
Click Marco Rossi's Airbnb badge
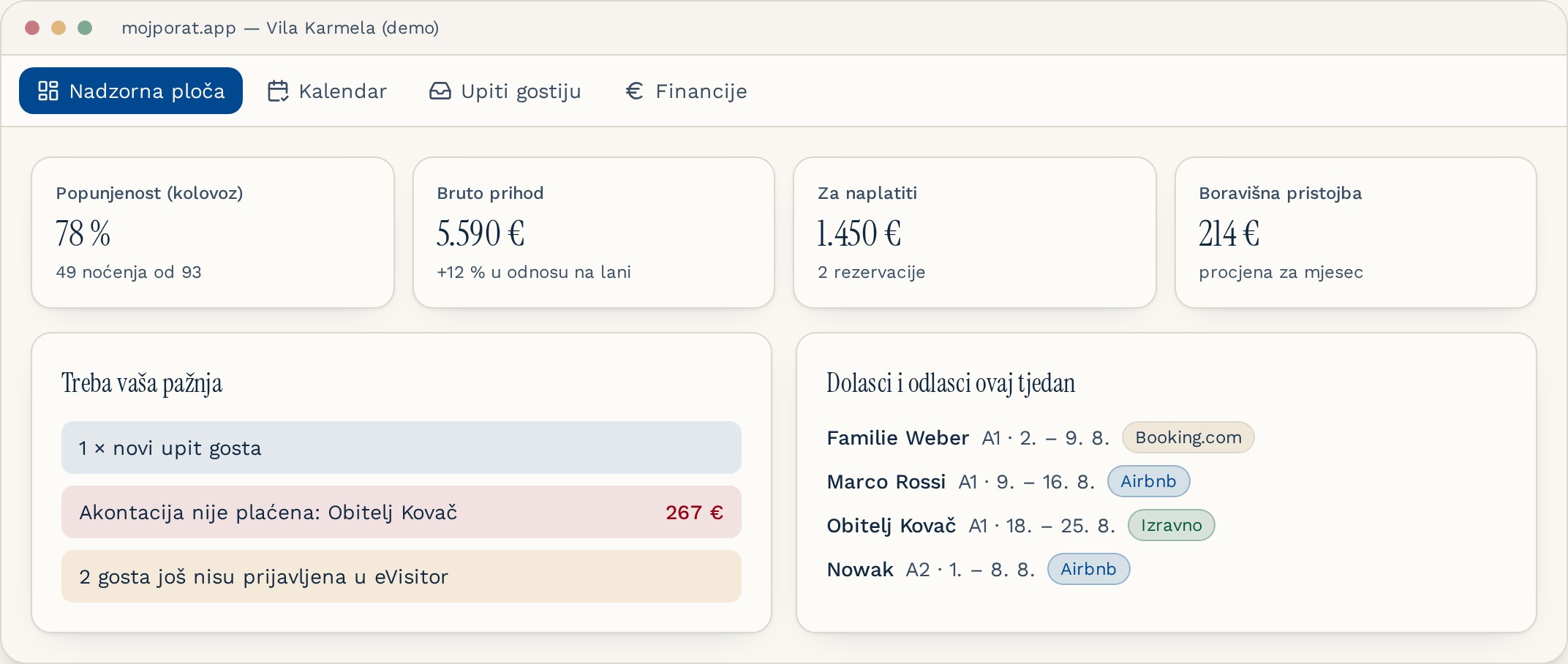coord(1149,481)
